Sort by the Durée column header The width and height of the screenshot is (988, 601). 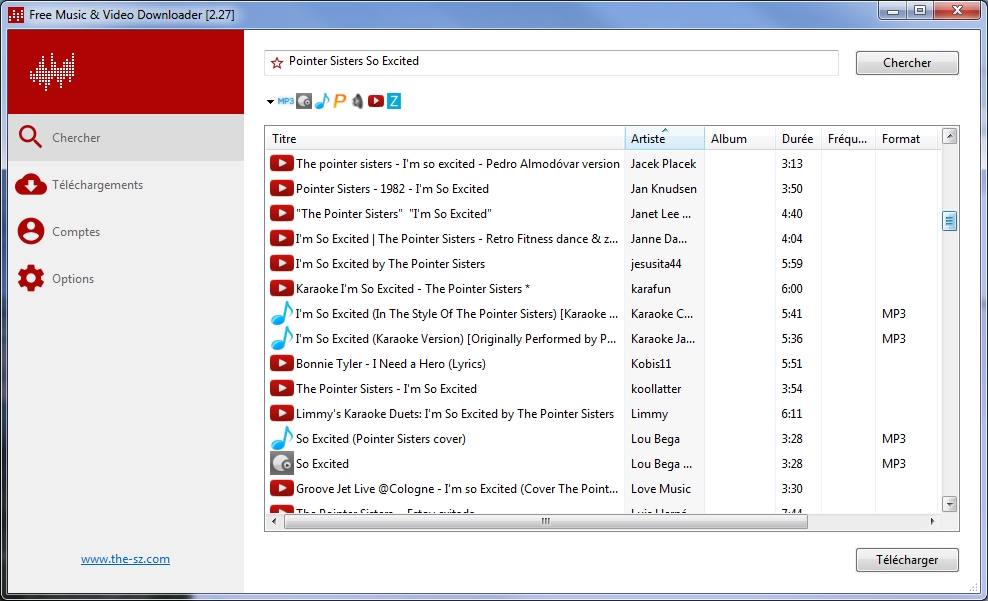coord(798,139)
